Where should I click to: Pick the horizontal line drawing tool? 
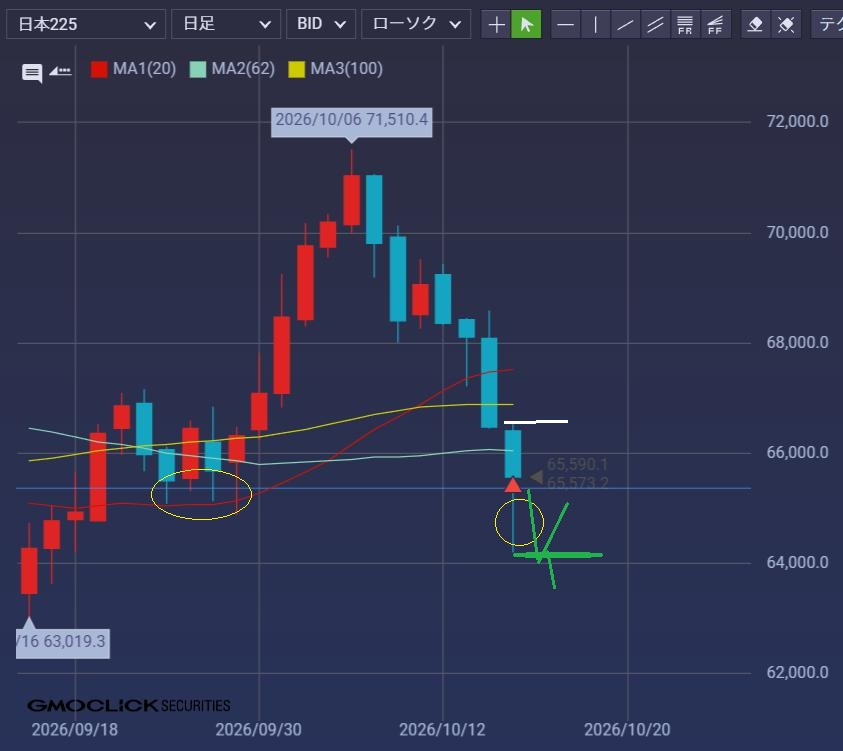pyautogui.click(x=566, y=25)
